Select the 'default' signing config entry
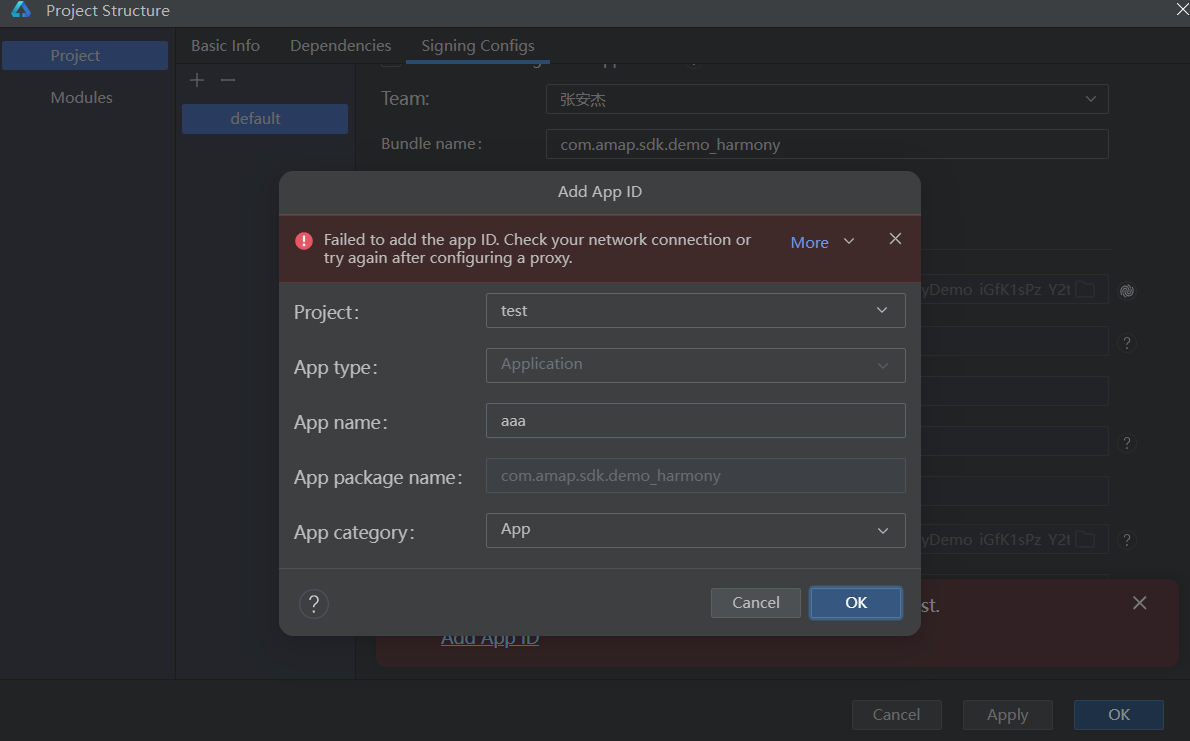 point(265,118)
